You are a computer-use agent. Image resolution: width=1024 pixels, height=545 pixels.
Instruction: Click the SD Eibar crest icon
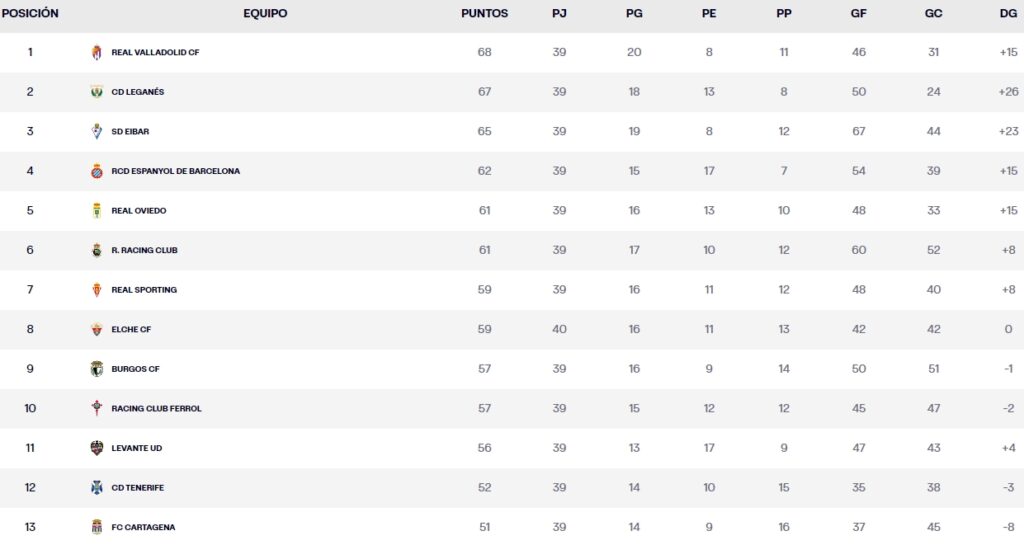97,131
